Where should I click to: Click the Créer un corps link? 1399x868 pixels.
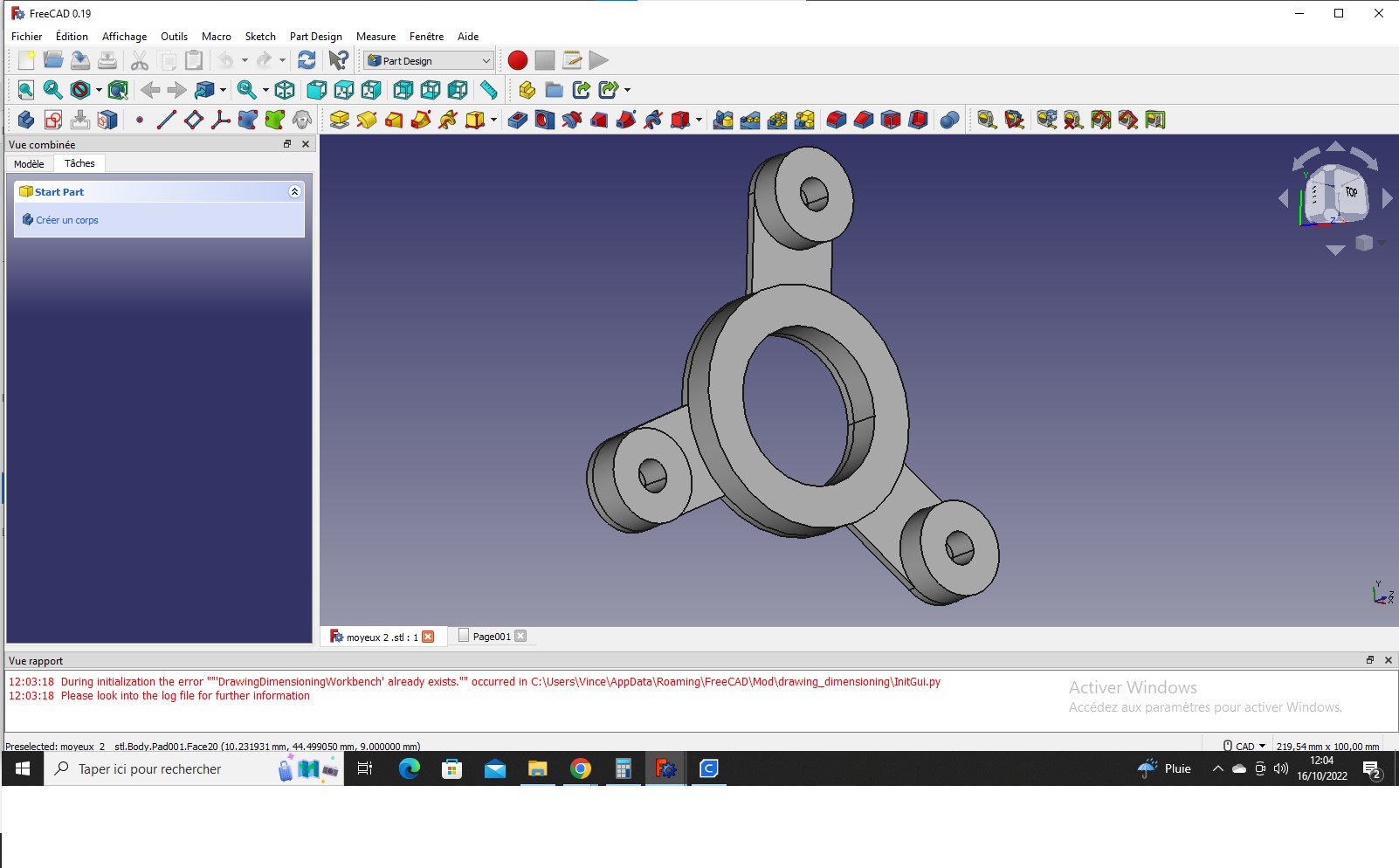pyautogui.click(x=67, y=220)
